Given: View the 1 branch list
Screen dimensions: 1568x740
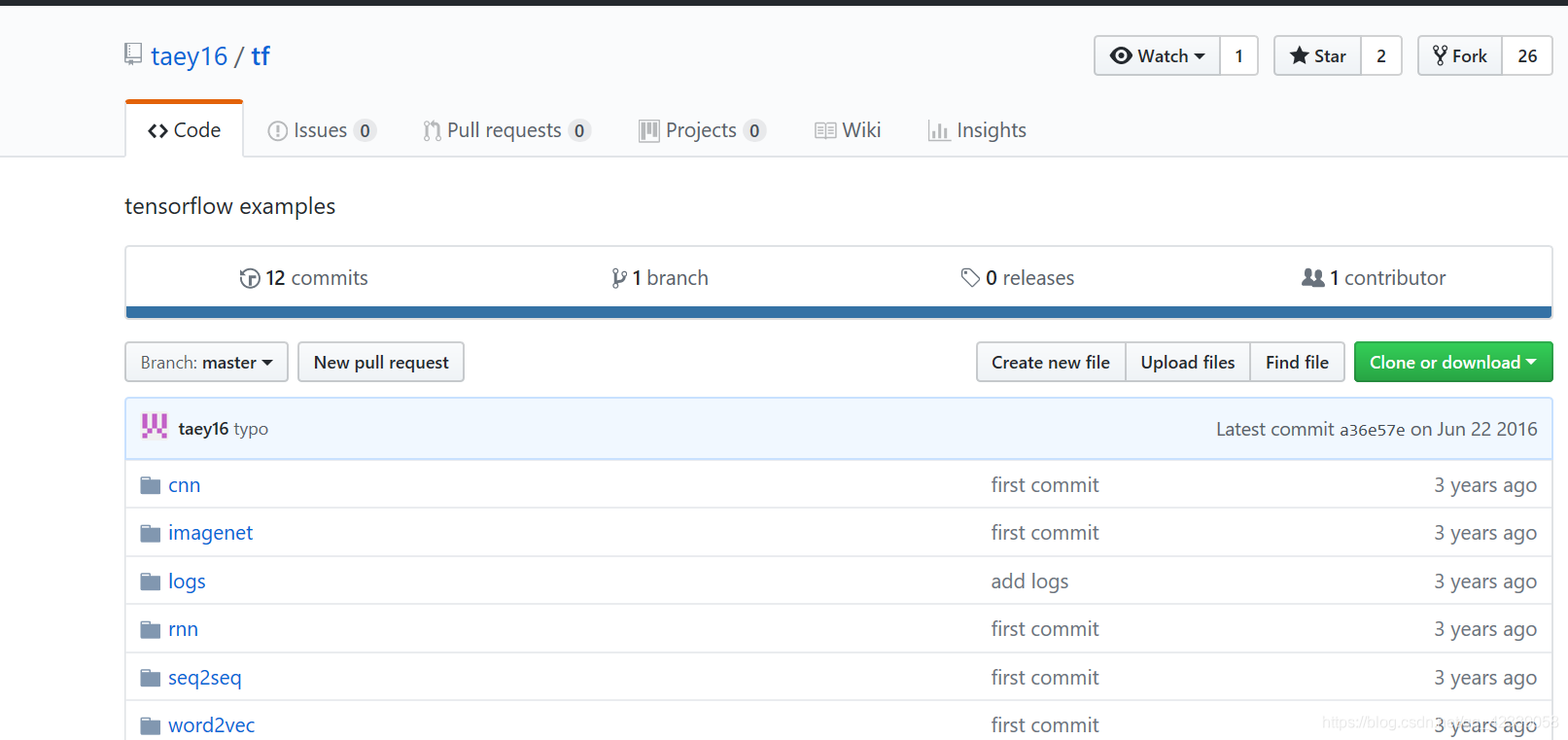Looking at the screenshot, I should tap(659, 278).
